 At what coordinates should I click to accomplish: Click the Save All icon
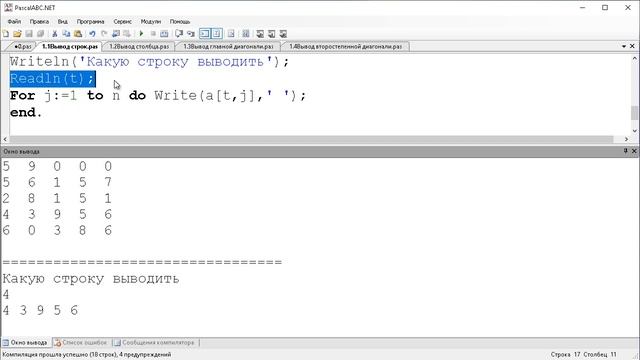tap(40, 34)
